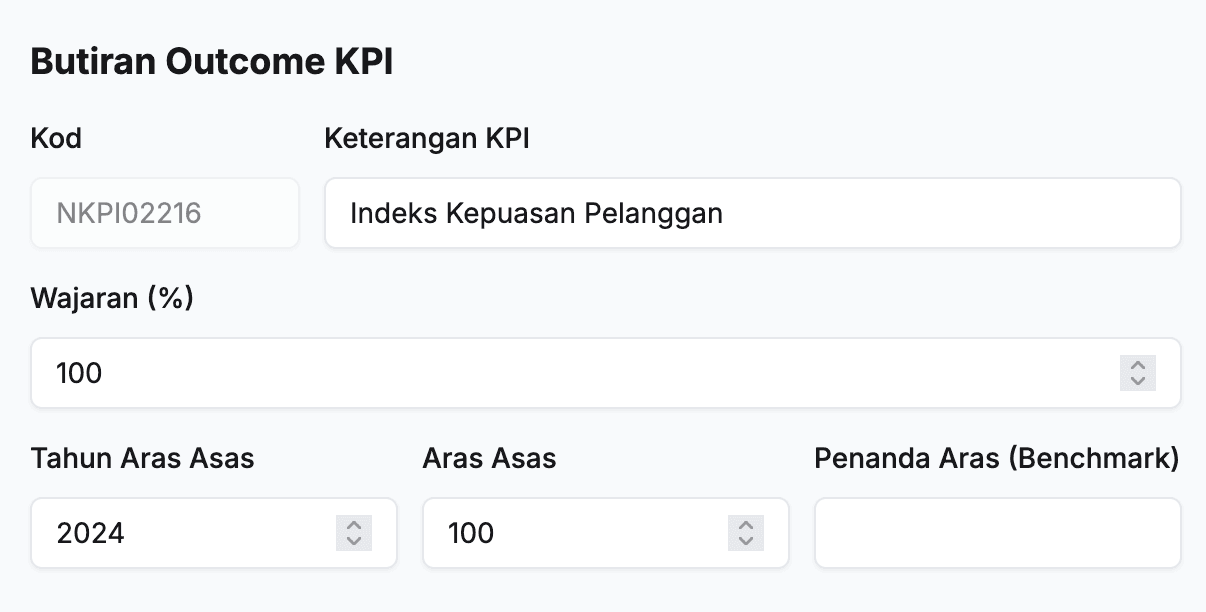Click the Keterangan KPI label
Viewport: 1206px width, 612px height.
click(x=427, y=138)
